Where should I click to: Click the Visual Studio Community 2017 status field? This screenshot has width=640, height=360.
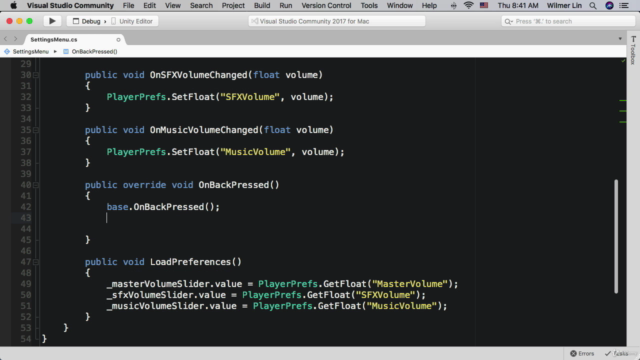click(x=337, y=21)
